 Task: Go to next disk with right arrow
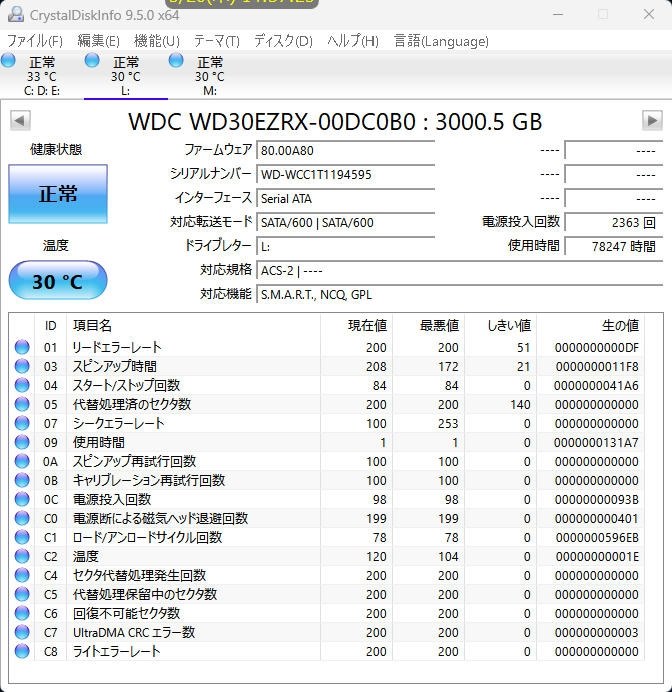click(x=652, y=120)
